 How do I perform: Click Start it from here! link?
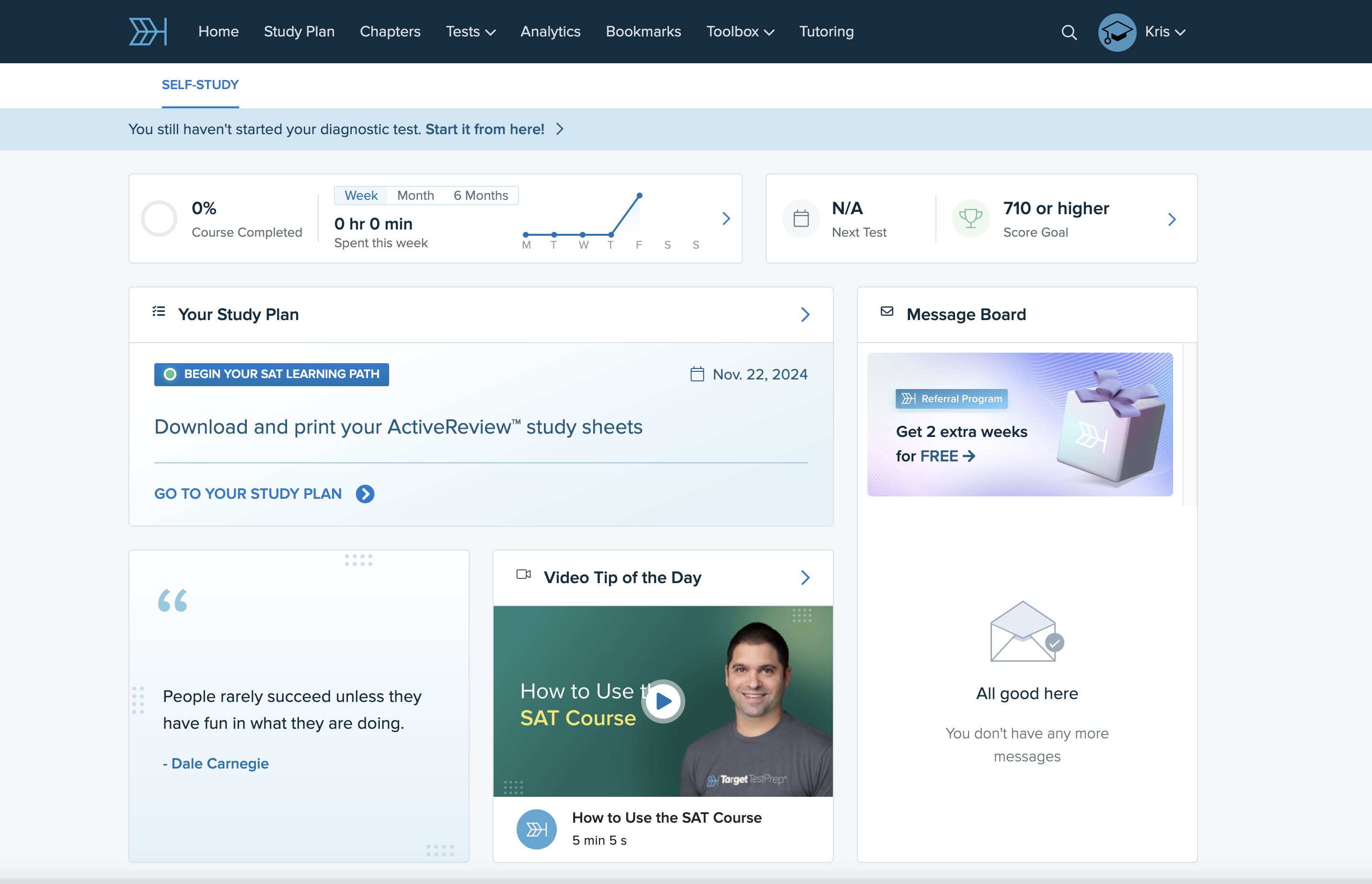[484, 129]
